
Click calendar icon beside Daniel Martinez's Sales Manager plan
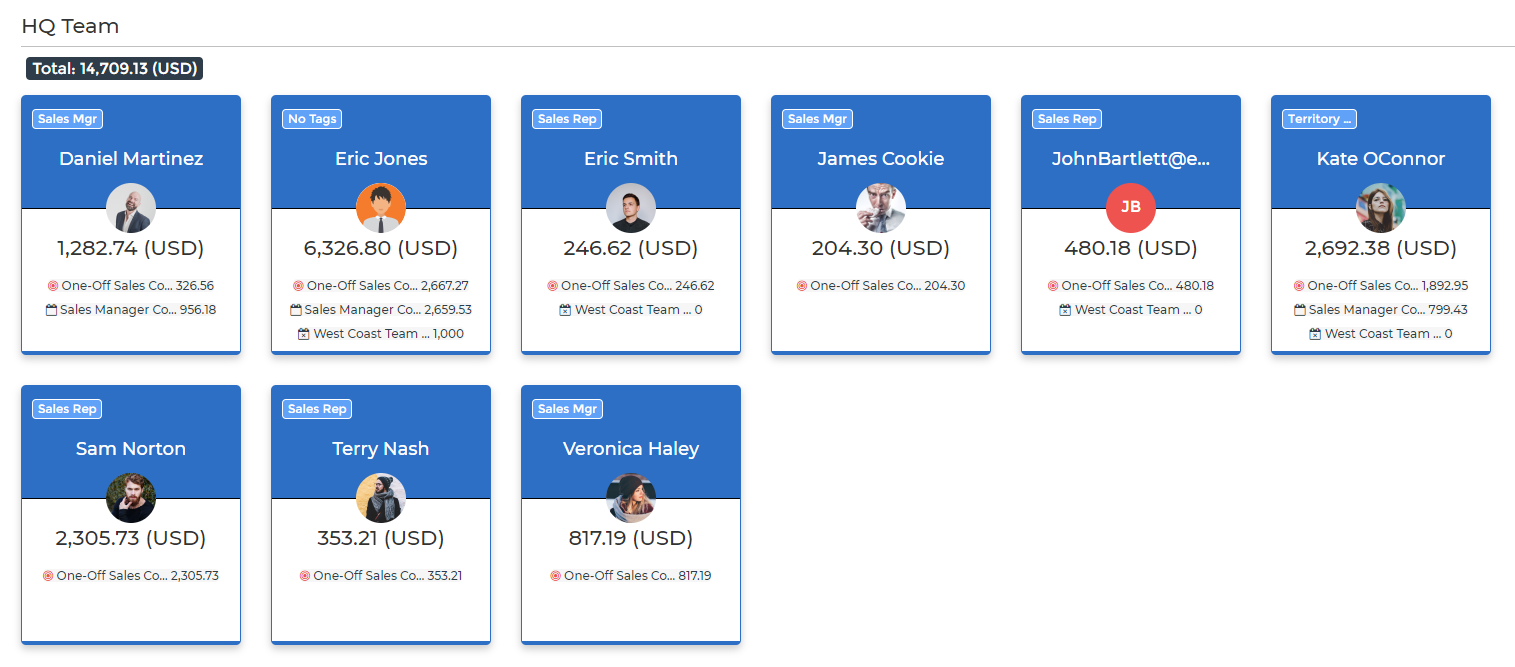52,310
